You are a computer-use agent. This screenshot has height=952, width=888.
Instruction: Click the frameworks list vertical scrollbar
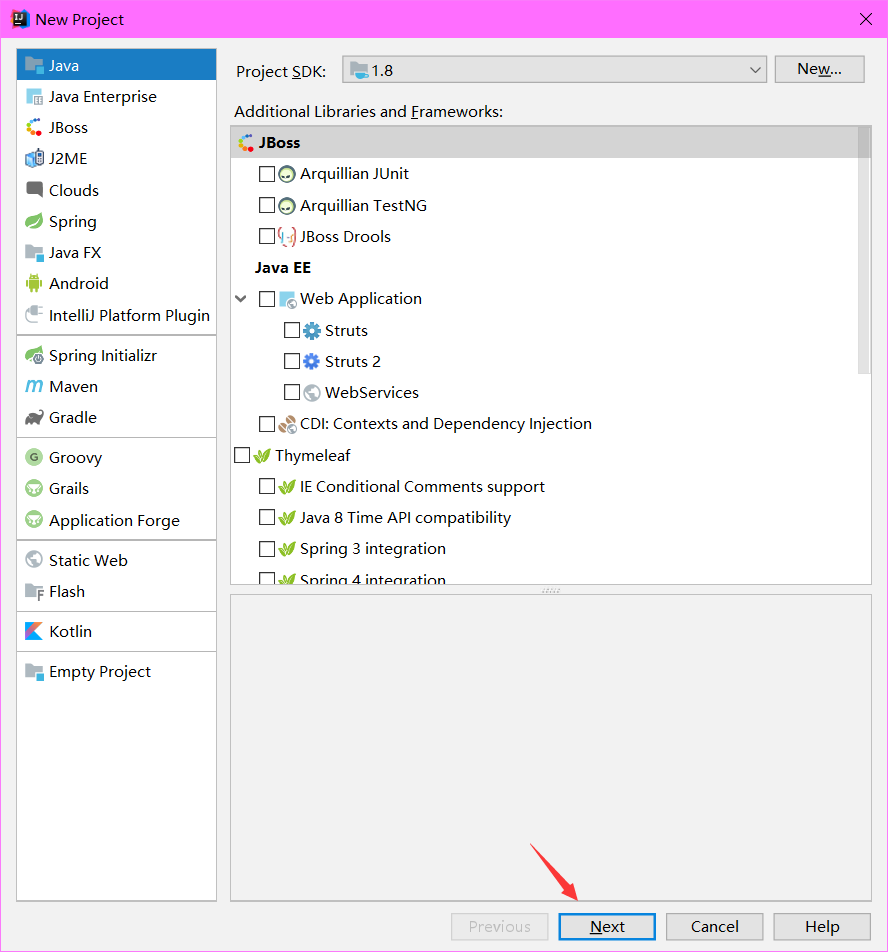tap(864, 250)
